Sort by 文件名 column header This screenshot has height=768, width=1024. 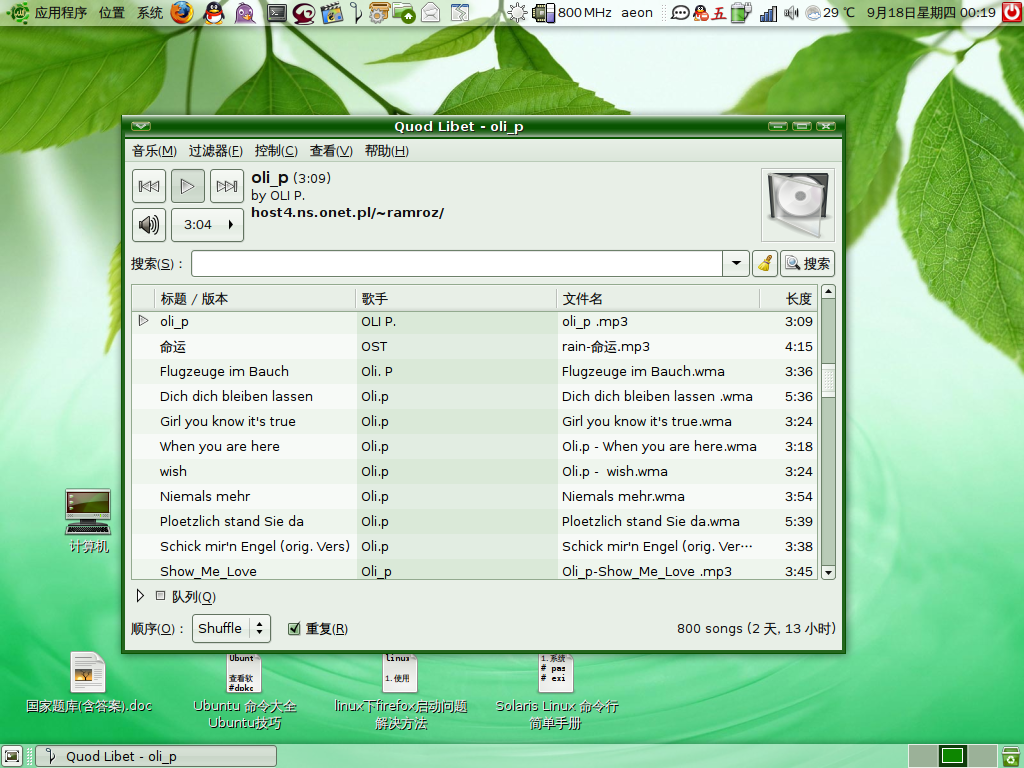coord(658,299)
